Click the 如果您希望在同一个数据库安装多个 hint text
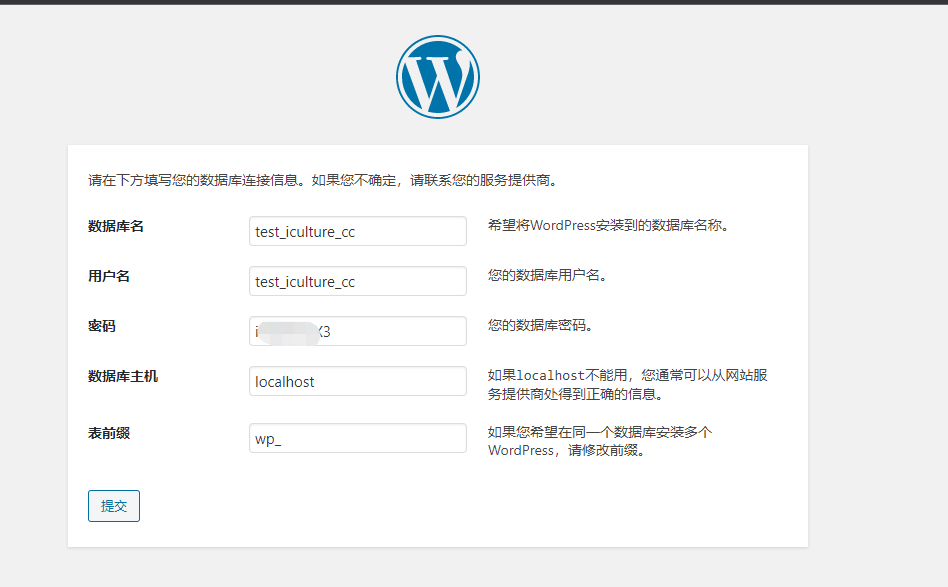948x587 pixels. tap(600, 441)
